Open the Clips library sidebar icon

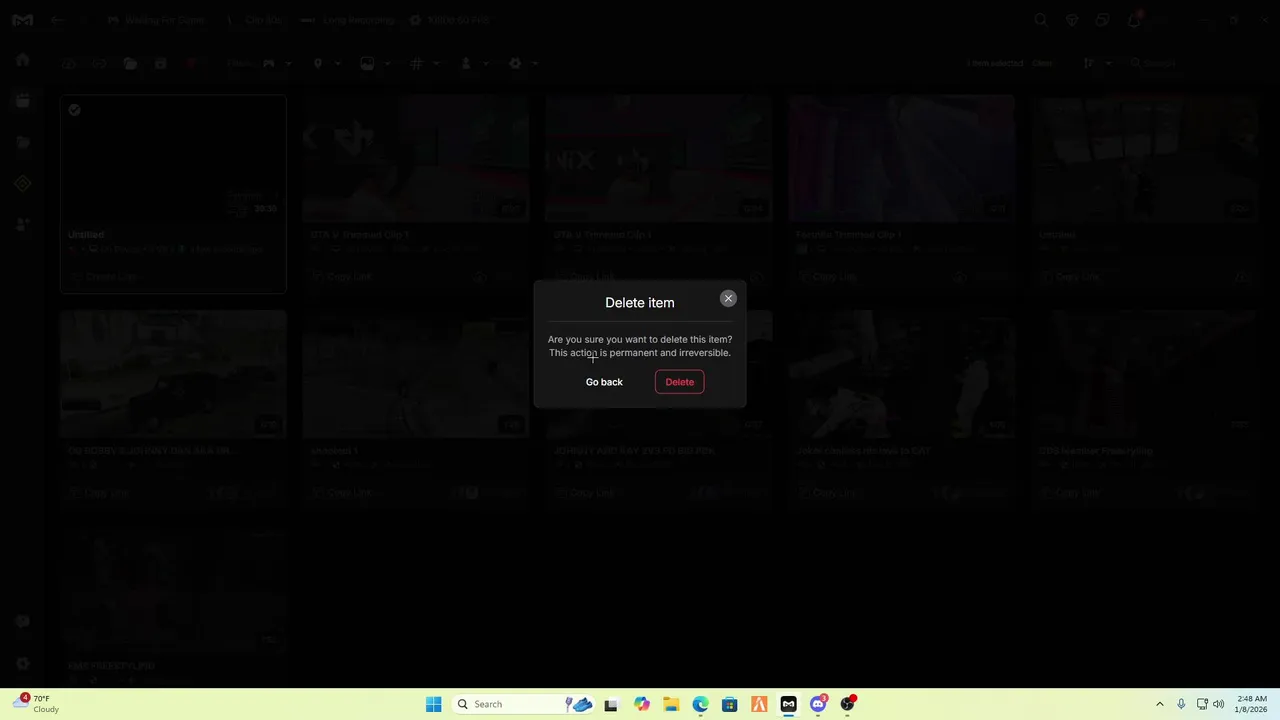[x=22, y=101]
